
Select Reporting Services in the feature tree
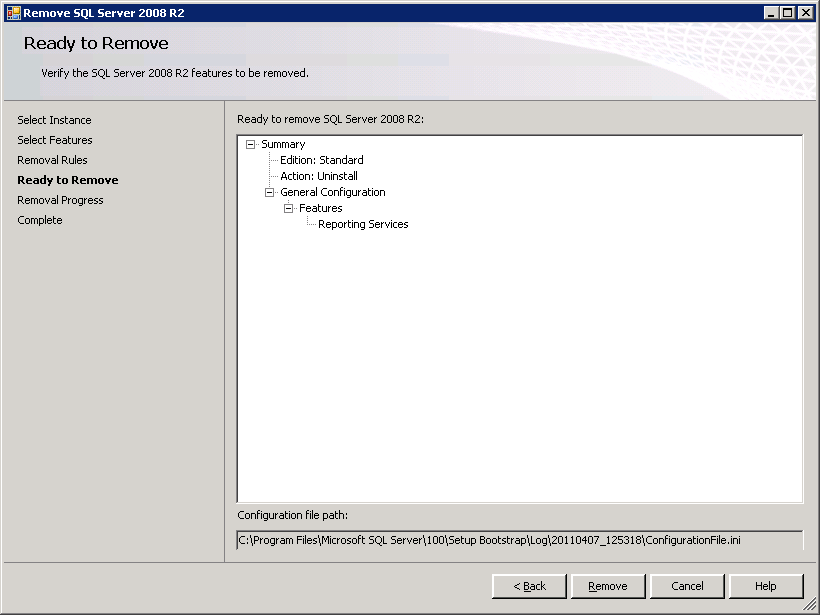tap(363, 224)
